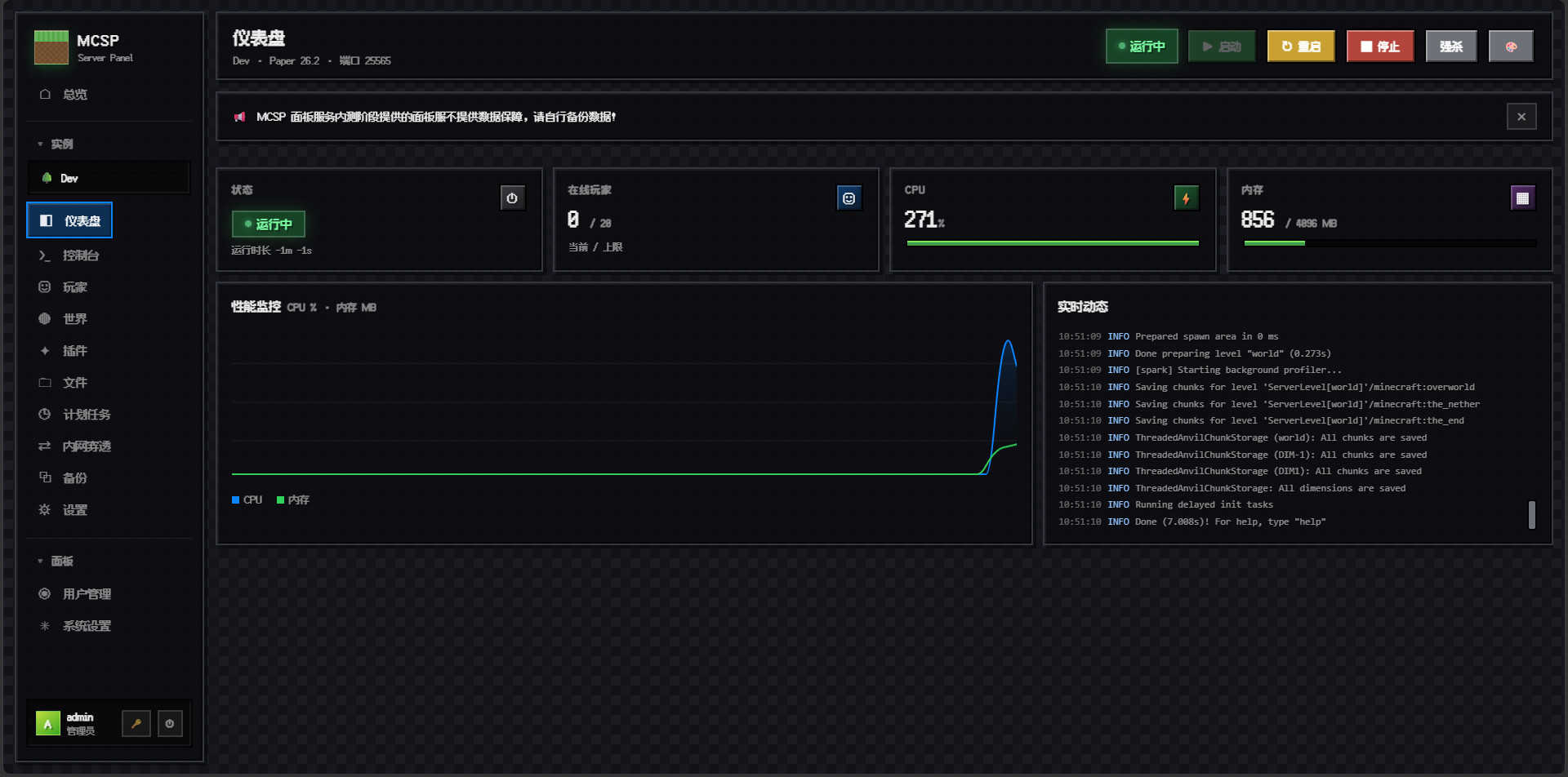Click the terminal icon for 控制台
Viewport: 1568px width, 777px height.
point(45,255)
